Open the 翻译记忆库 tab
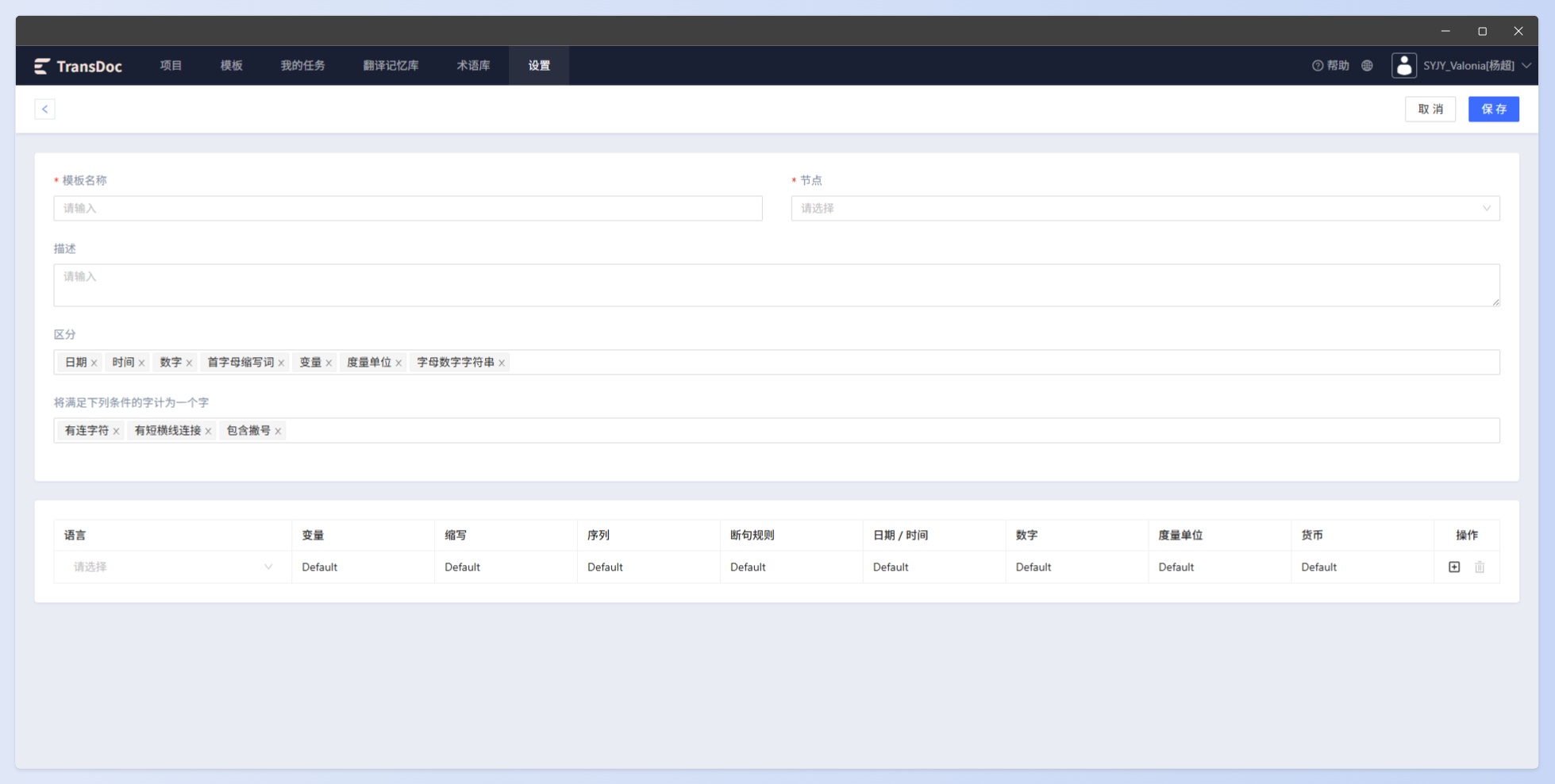This screenshot has width=1555, height=784. 391,66
